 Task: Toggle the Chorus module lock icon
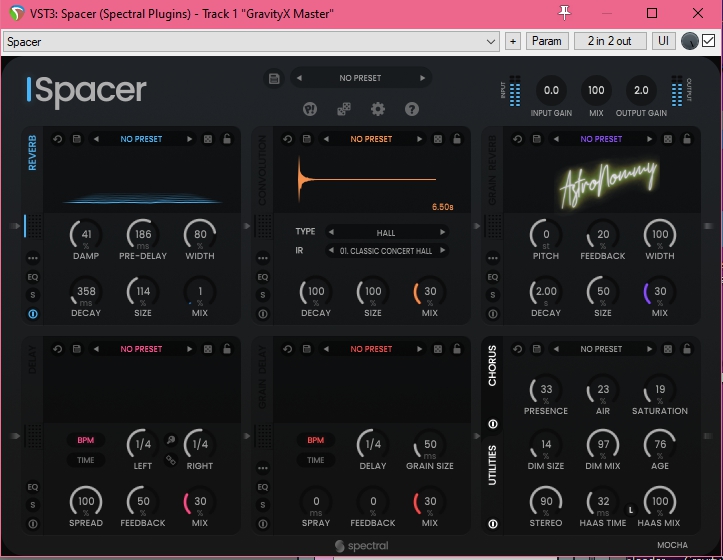click(x=687, y=349)
